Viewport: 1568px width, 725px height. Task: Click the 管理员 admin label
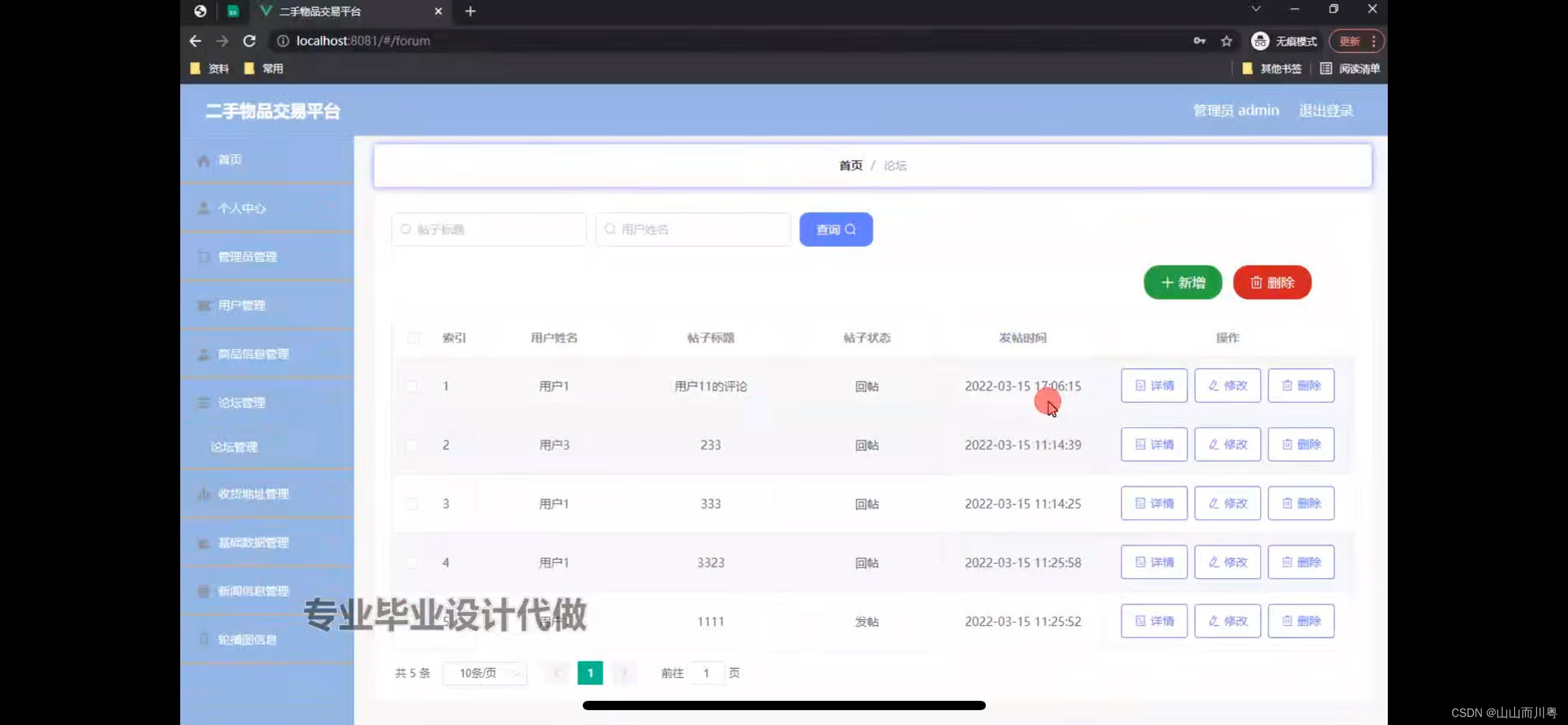[x=1235, y=110]
